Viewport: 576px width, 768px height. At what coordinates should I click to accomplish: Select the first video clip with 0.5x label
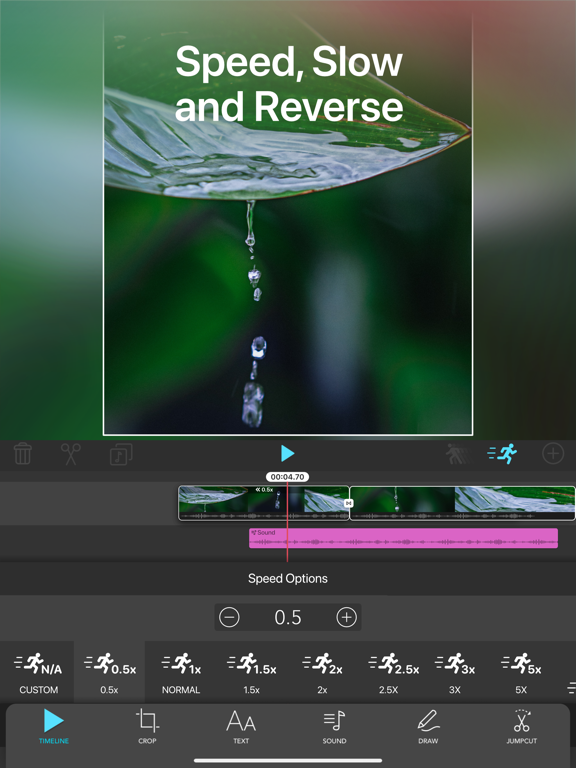[264, 503]
